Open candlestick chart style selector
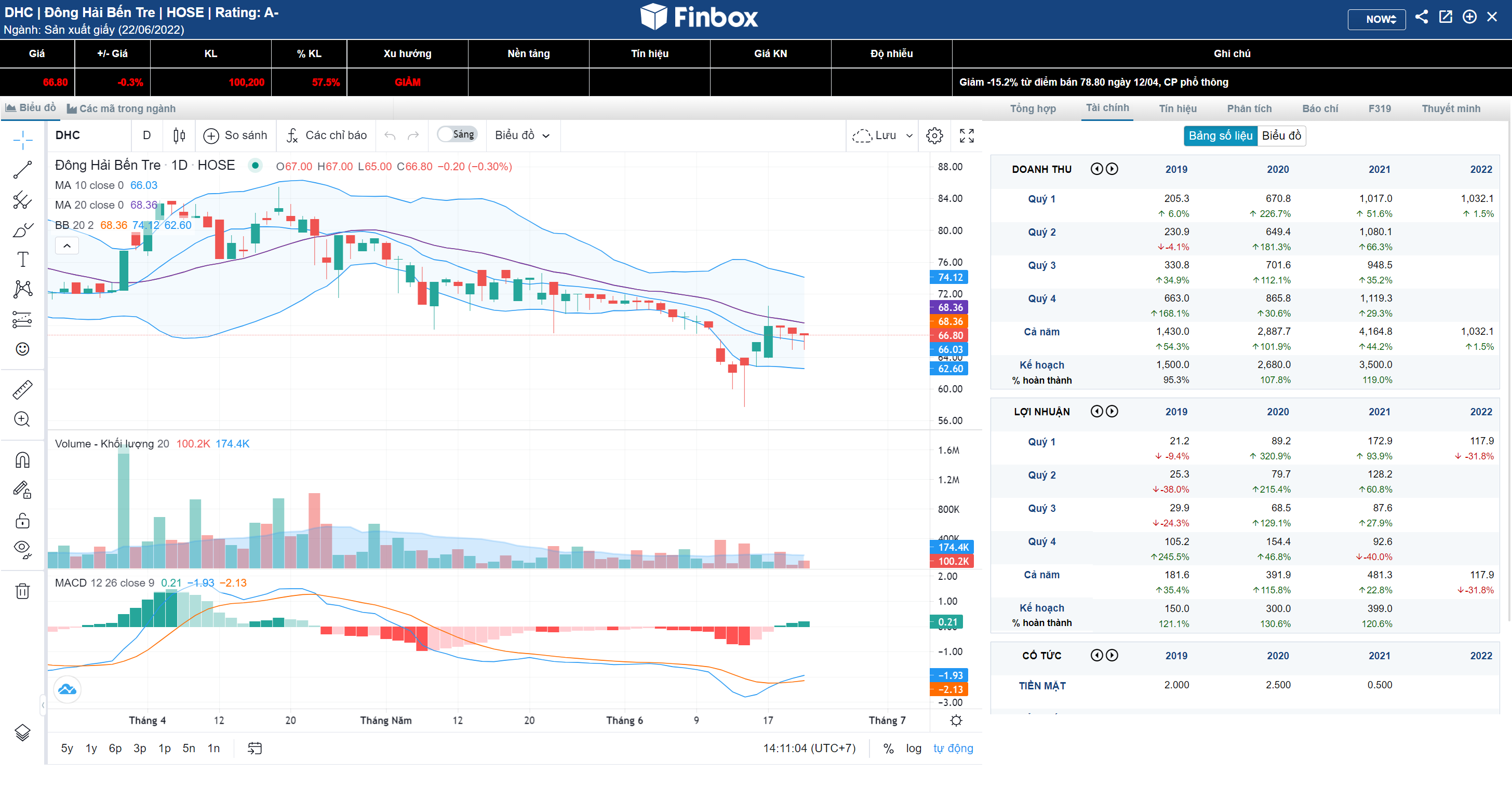The height and width of the screenshot is (788, 1512). pyautogui.click(x=179, y=135)
